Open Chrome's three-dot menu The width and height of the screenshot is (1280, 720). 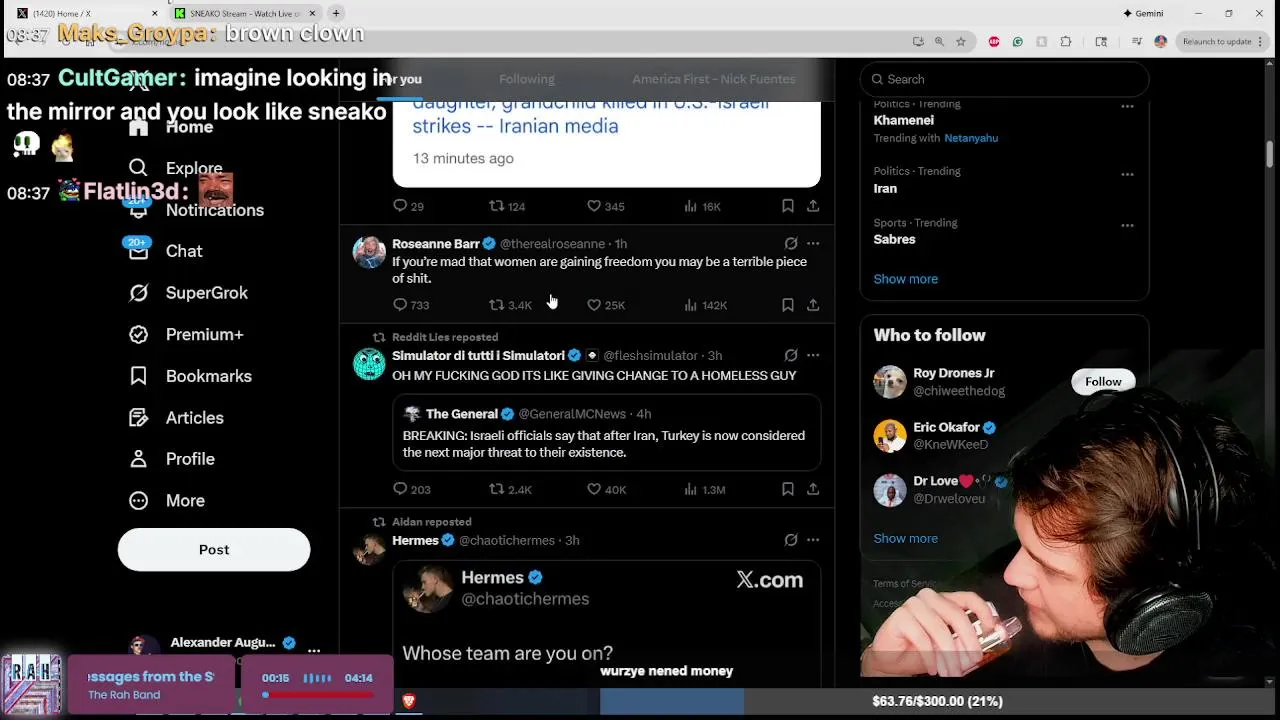coord(1263,41)
